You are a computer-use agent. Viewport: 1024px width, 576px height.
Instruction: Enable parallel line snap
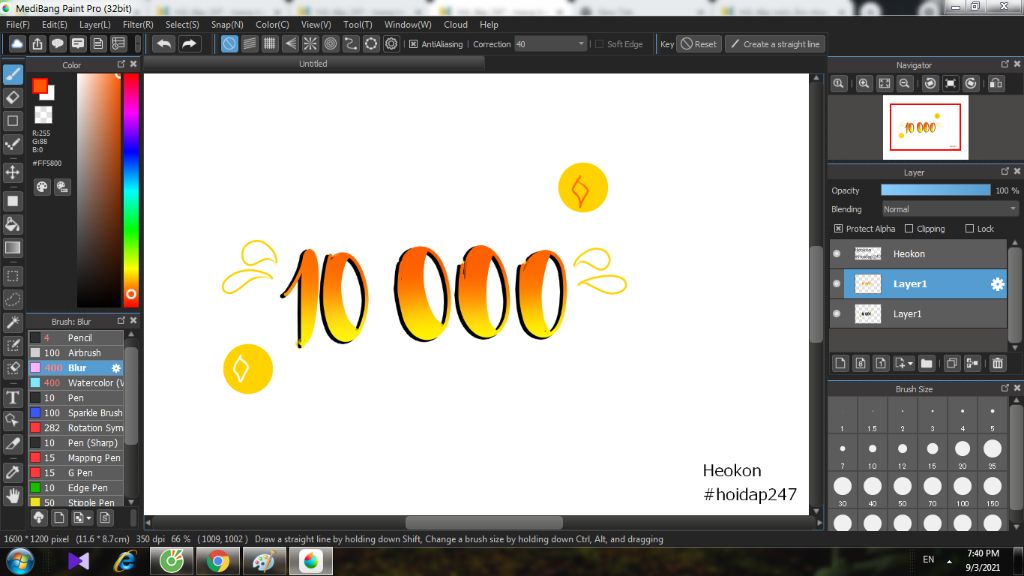pyautogui.click(x=249, y=44)
